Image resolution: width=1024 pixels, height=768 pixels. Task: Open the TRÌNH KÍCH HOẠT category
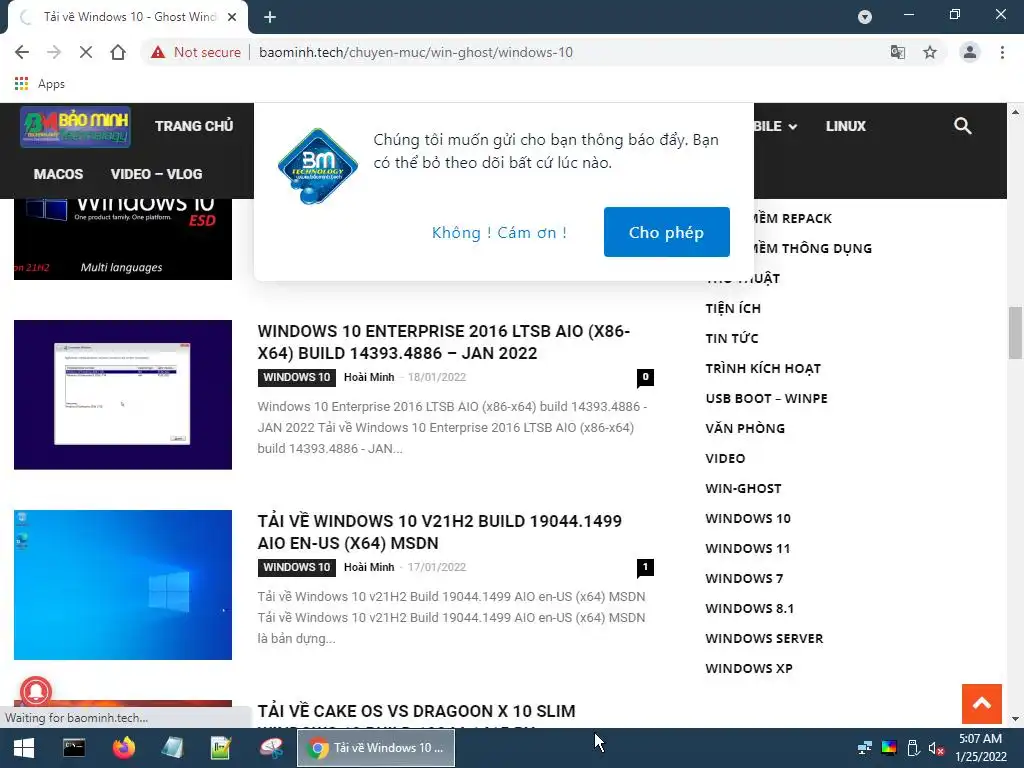(x=763, y=368)
